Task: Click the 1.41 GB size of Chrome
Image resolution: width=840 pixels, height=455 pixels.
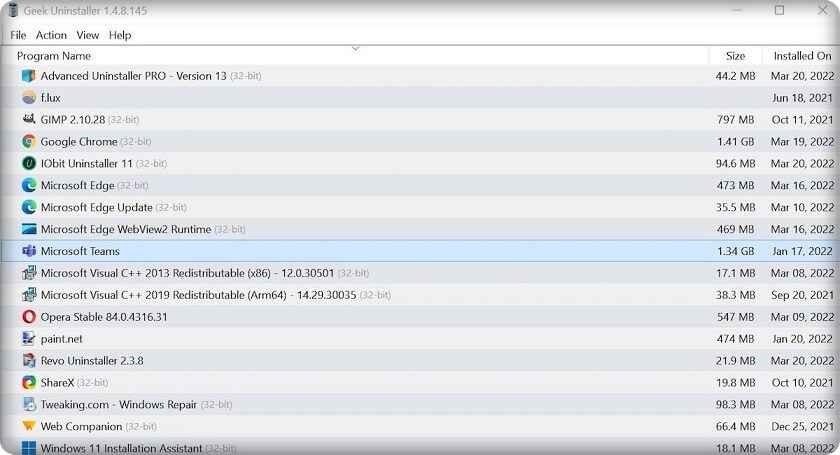Action: pos(736,141)
